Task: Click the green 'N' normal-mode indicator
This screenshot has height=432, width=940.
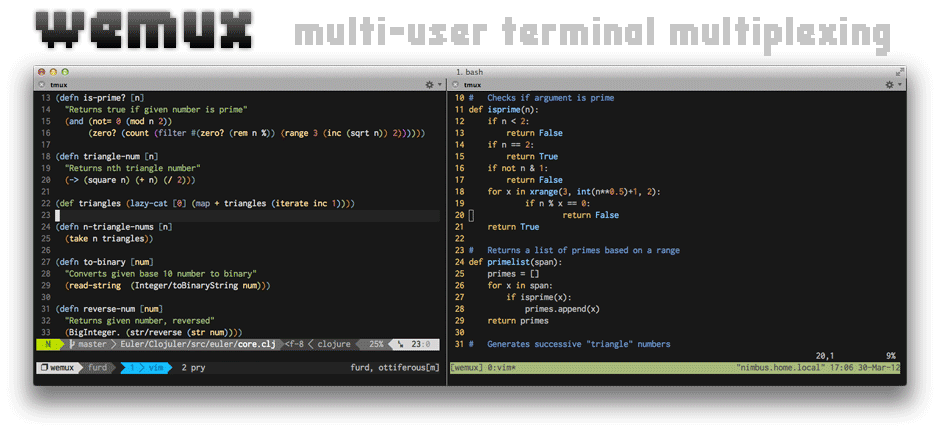Action: click(49, 345)
